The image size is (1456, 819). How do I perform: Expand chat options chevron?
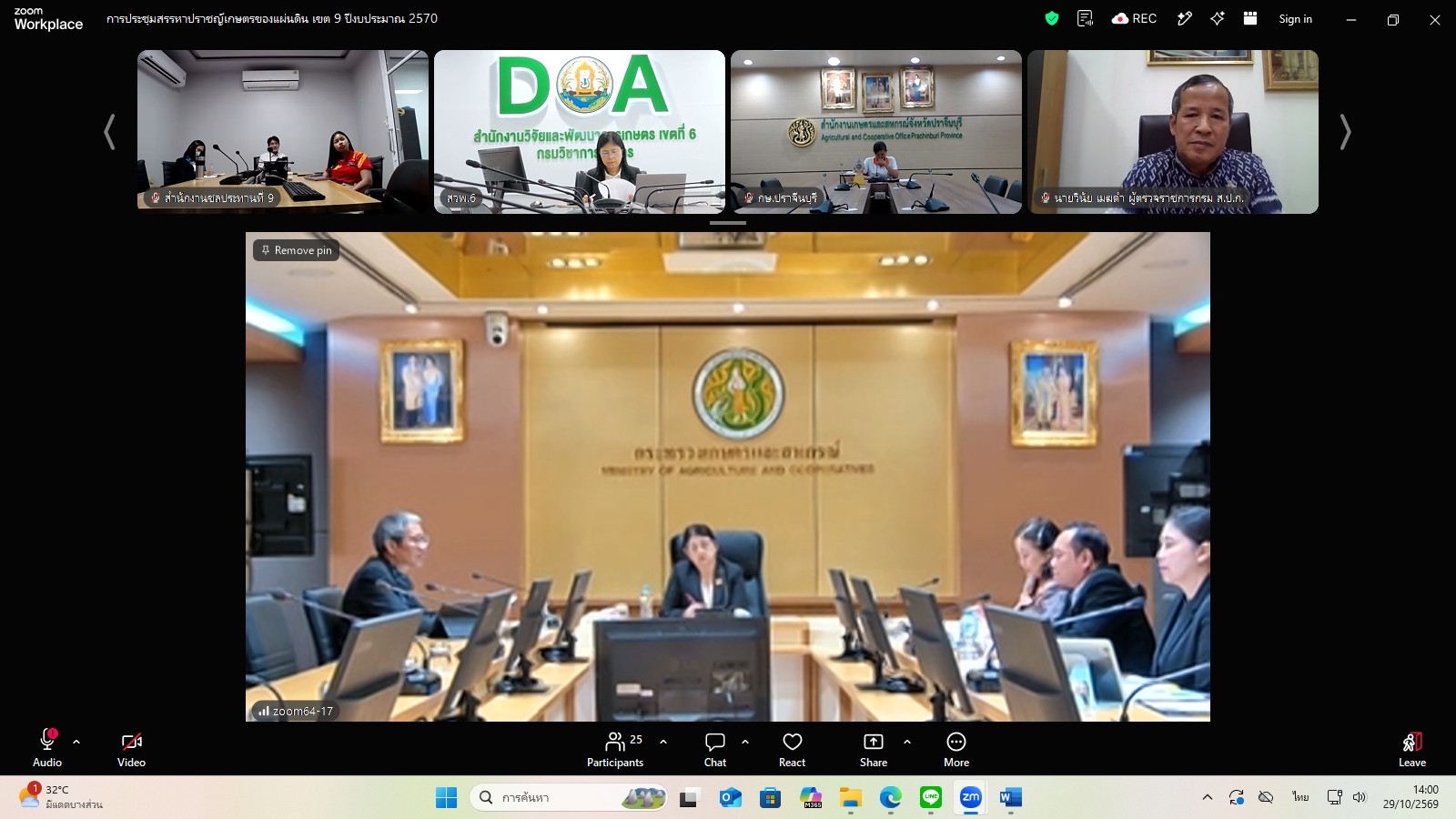pos(745,742)
